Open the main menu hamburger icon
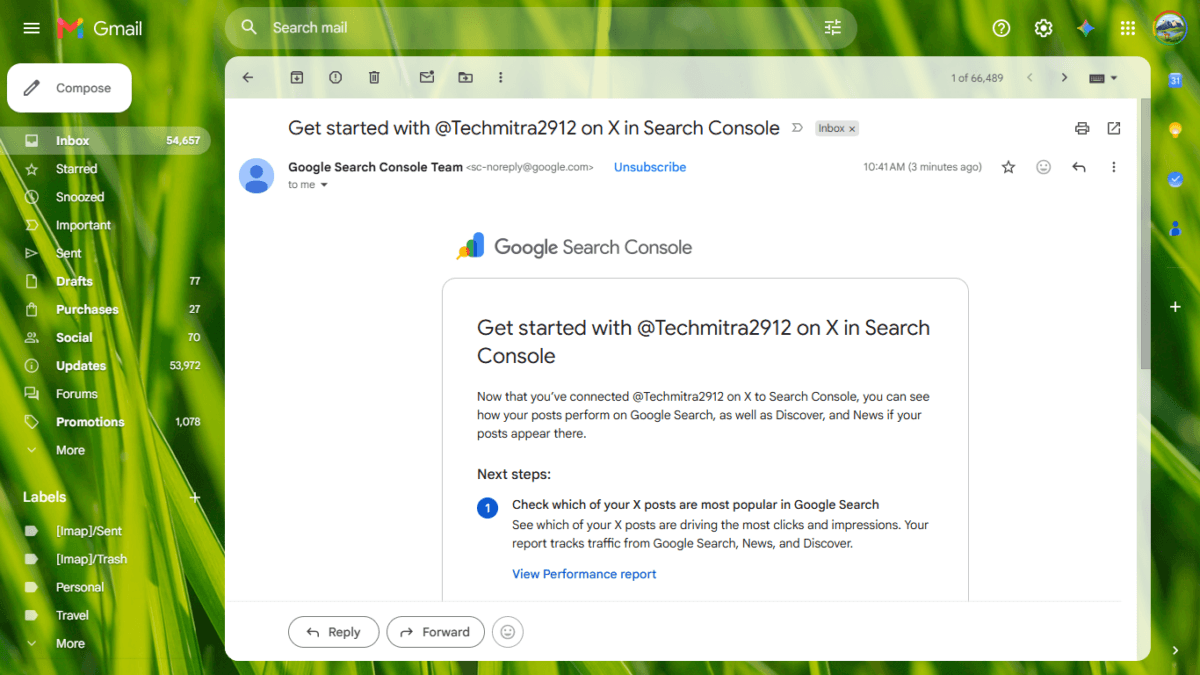Viewport: 1200px width, 675px height. (31, 28)
